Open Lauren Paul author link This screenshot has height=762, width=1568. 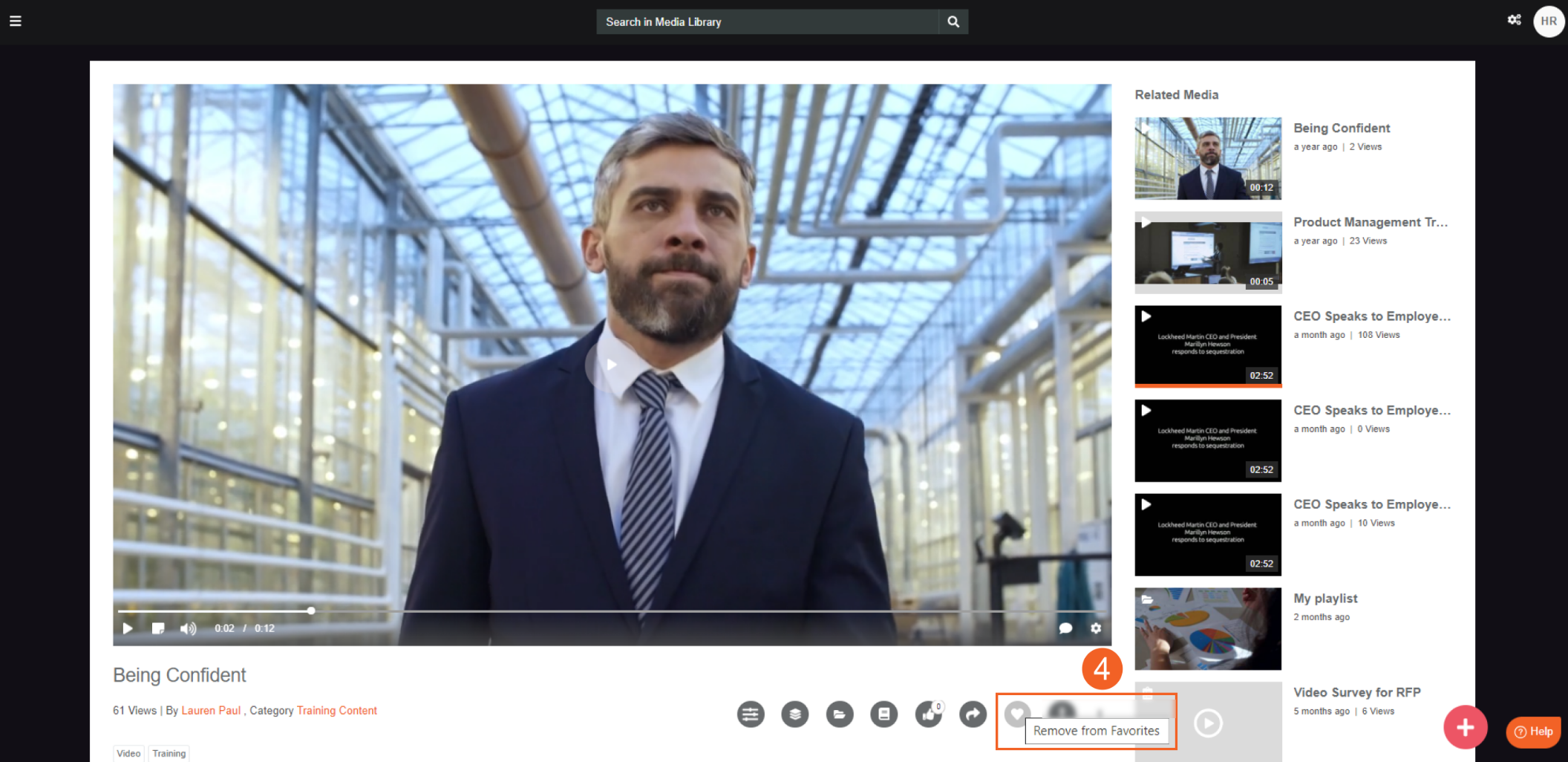click(211, 711)
